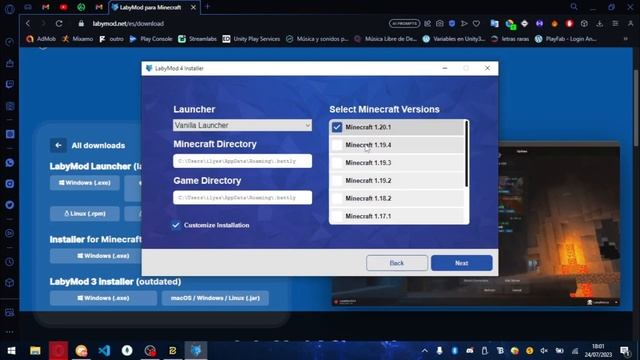The width and height of the screenshot is (640, 360).
Task: Open the Play Console bookmark
Action: (x=151, y=39)
